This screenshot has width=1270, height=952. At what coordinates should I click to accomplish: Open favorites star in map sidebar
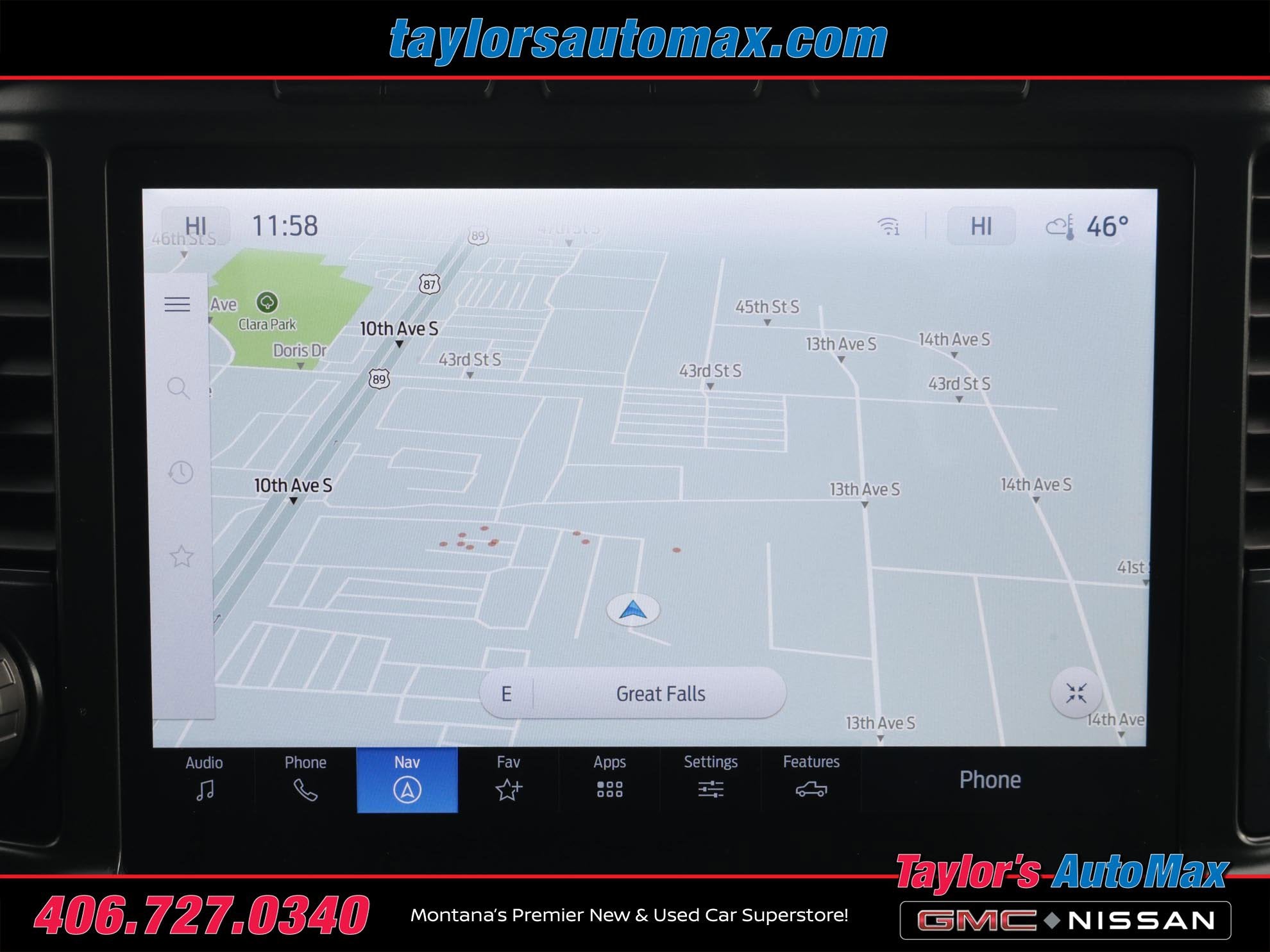(x=182, y=556)
